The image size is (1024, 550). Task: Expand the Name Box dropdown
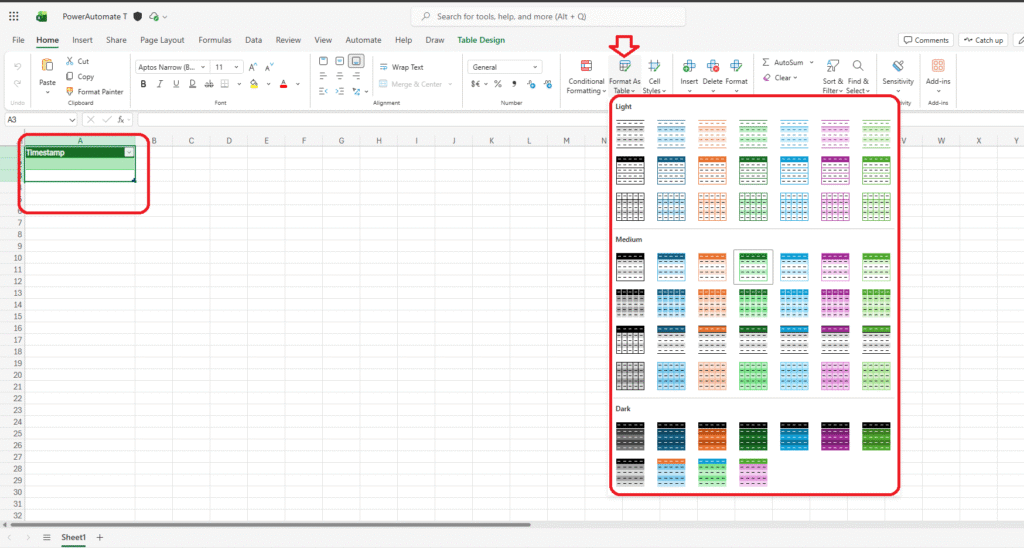point(72,120)
